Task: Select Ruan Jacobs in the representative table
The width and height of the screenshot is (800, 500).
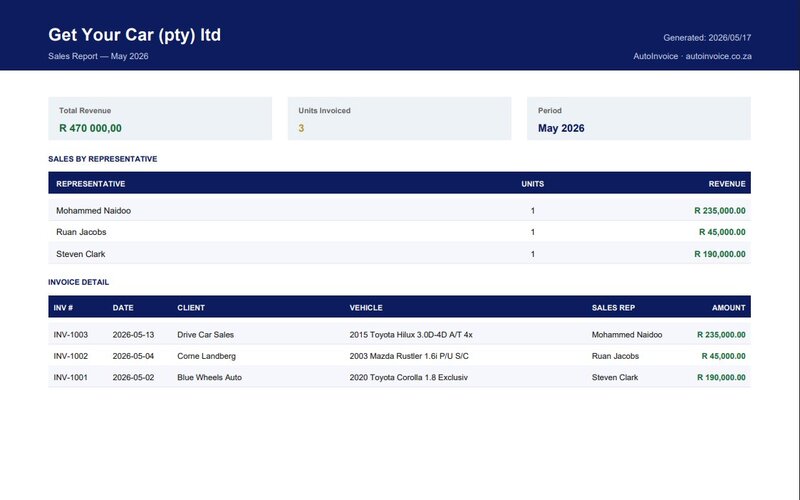Action: pos(81,232)
